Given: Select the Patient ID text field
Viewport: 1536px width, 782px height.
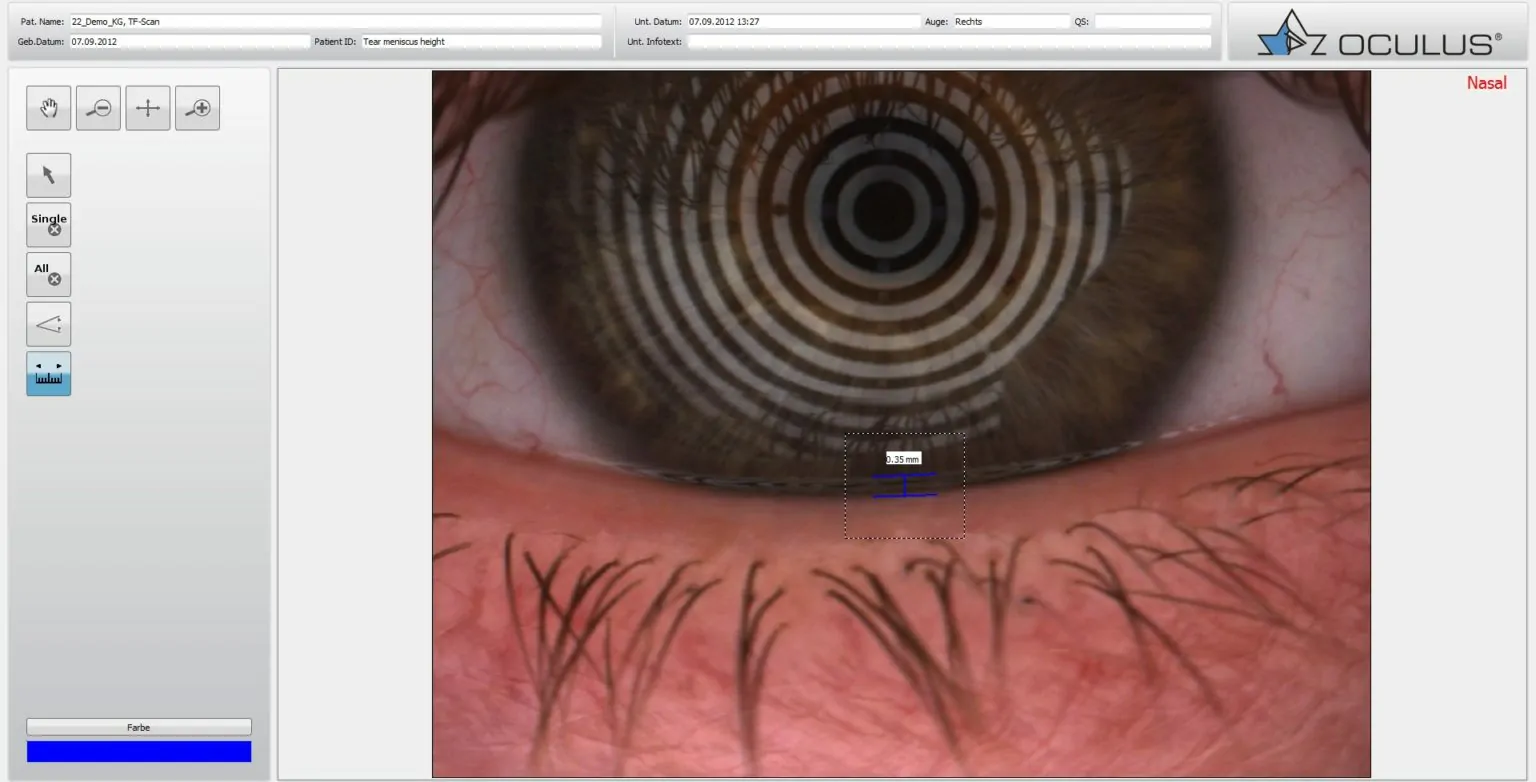Looking at the screenshot, I should 481,42.
